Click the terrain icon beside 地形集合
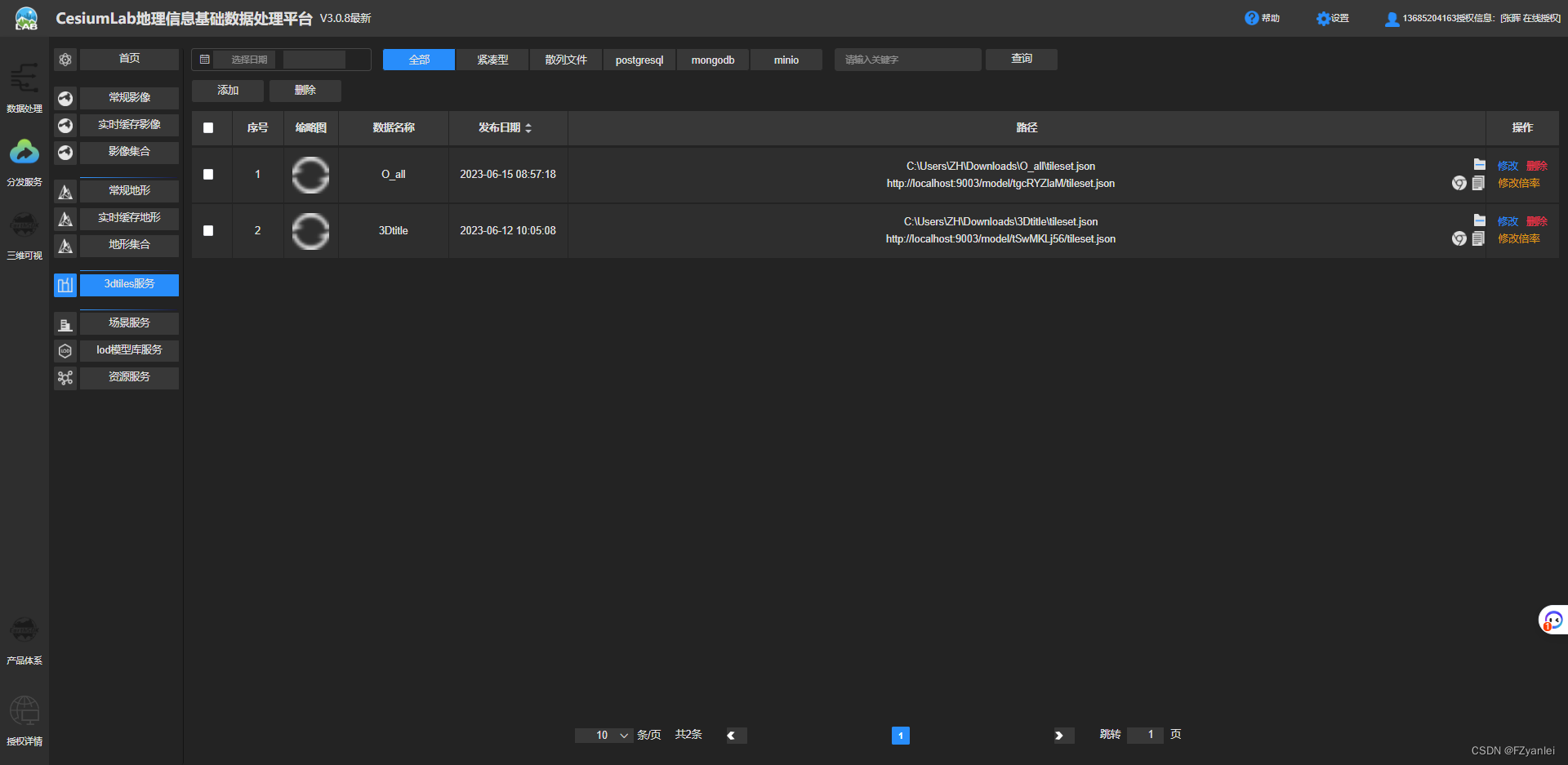The height and width of the screenshot is (765, 1568). (x=65, y=246)
